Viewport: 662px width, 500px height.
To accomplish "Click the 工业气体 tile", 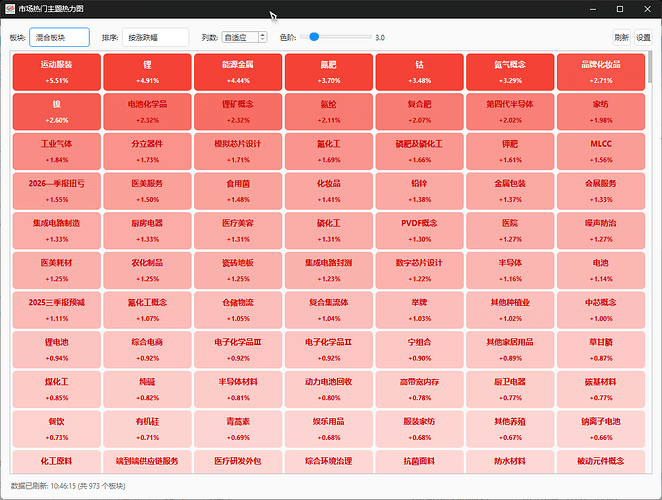I will tap(57, 151).
